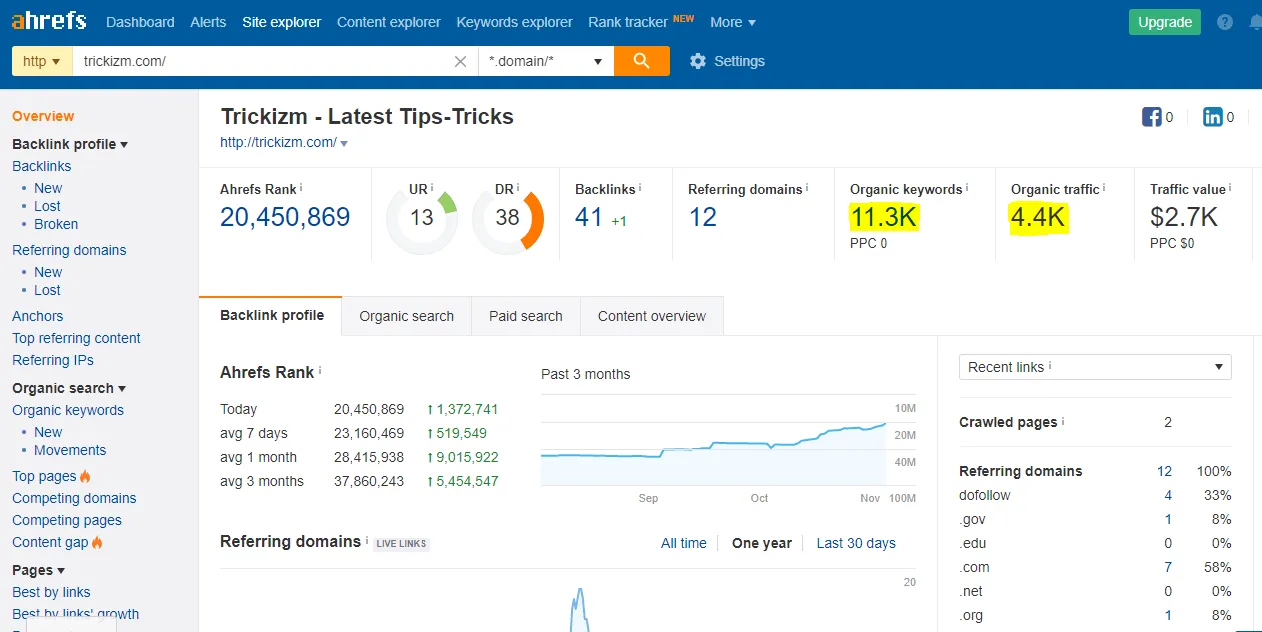This screenshot has width=1262, height=632.
Task: Select Last 30 days range
Action: (856, 543)
